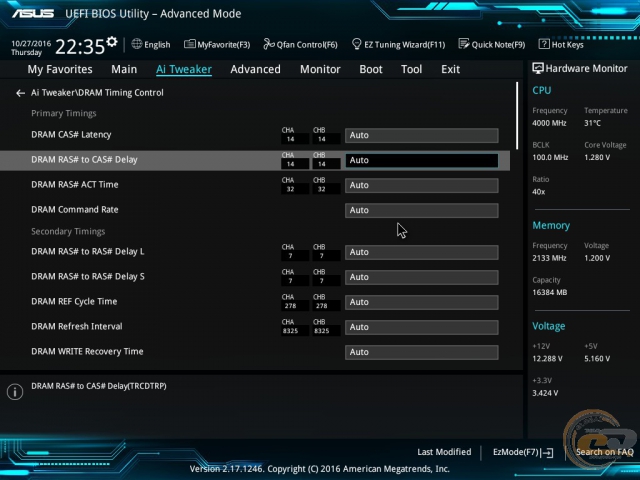Image resolution: width=640 pixels, height=480 pixels.
Task: Click memory frequency 2133 MHz value
Action: click(549, 258)
